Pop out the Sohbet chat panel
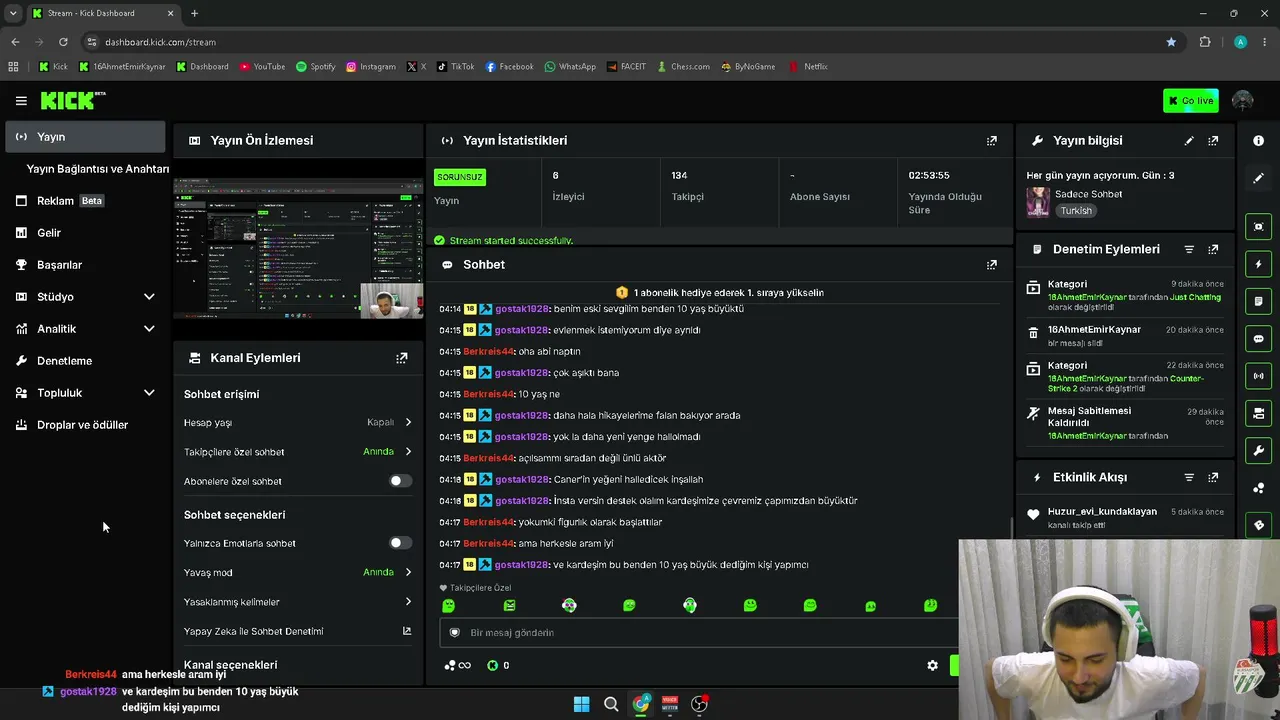The image size is (1280, 720). [992, 265]
